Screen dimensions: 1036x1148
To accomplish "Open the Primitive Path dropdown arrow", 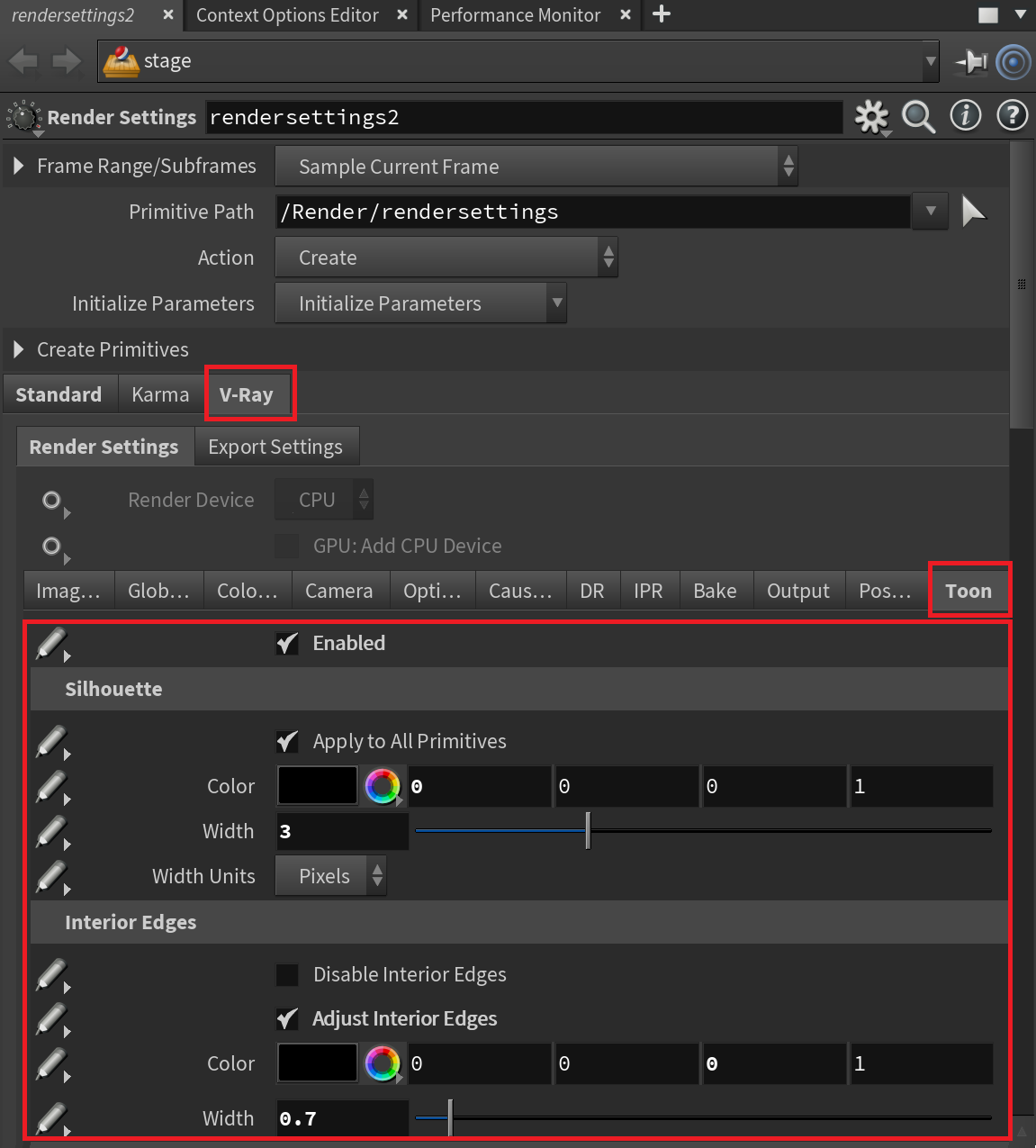I will [x=930, y=212].
